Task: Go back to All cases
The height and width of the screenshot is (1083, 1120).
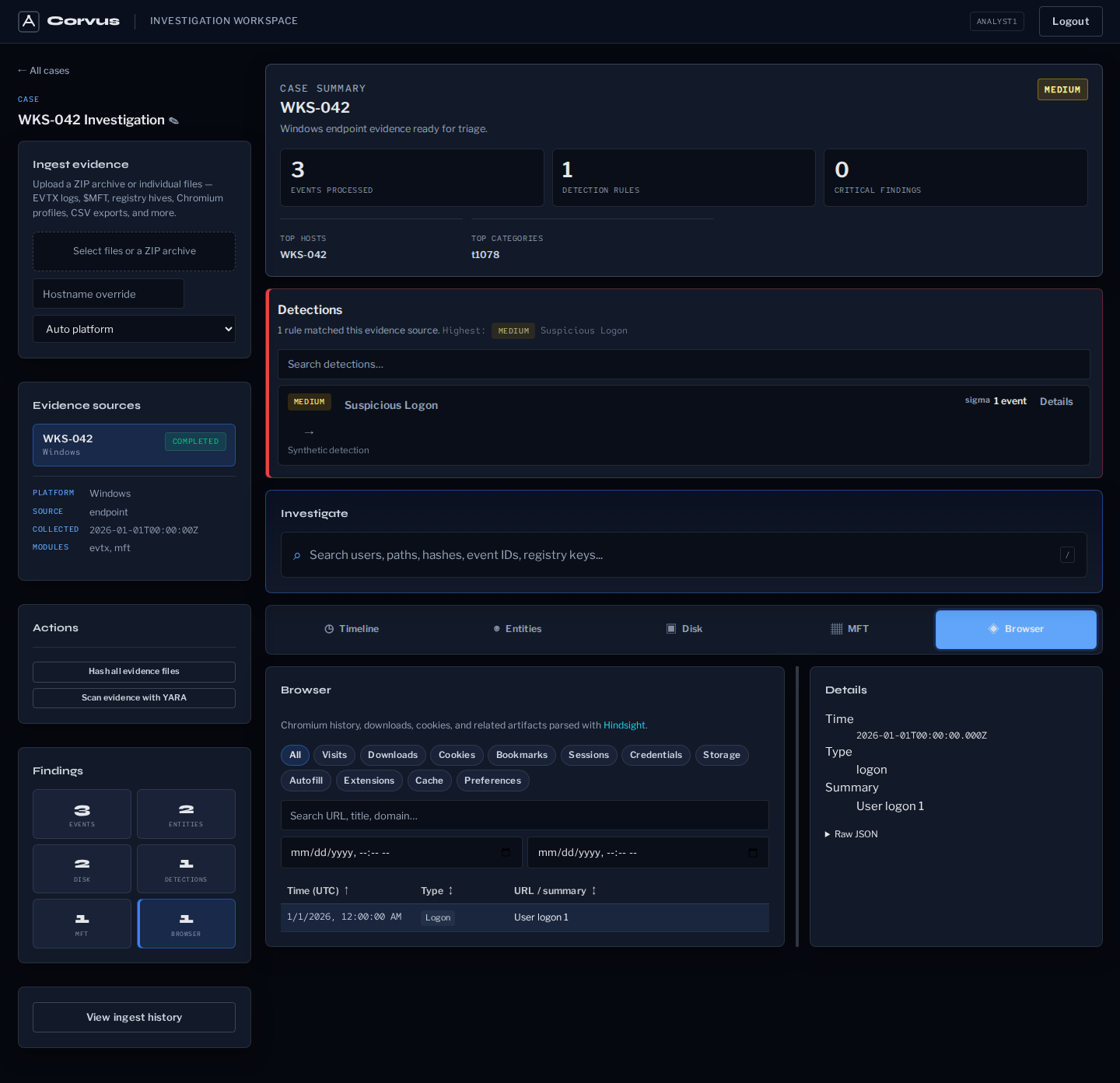Action: click(x=44, y=71)
